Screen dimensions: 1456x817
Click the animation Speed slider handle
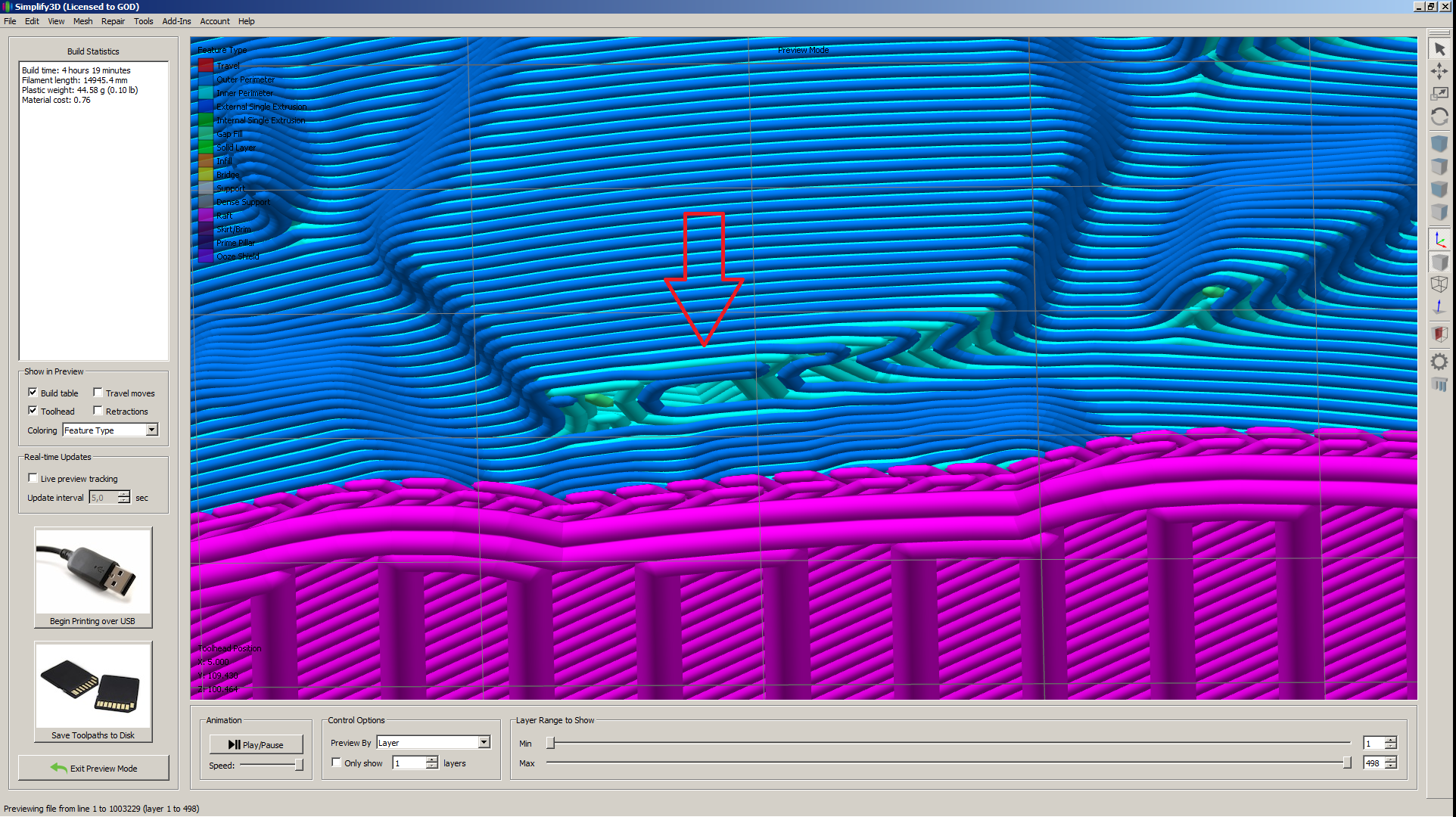click(299, 765)
